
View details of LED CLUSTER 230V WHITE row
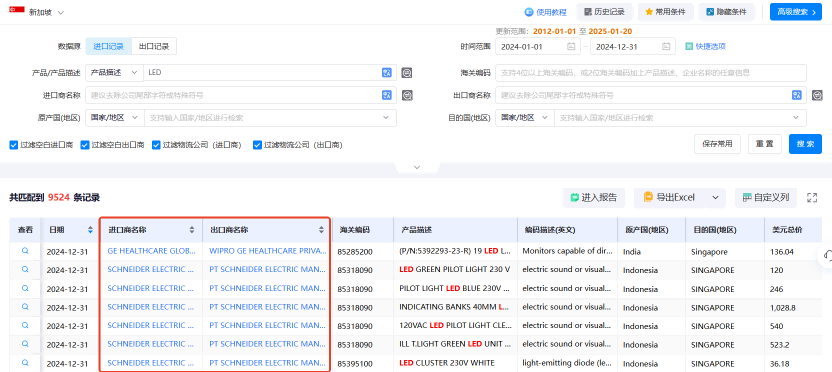(x=25, y=362)
